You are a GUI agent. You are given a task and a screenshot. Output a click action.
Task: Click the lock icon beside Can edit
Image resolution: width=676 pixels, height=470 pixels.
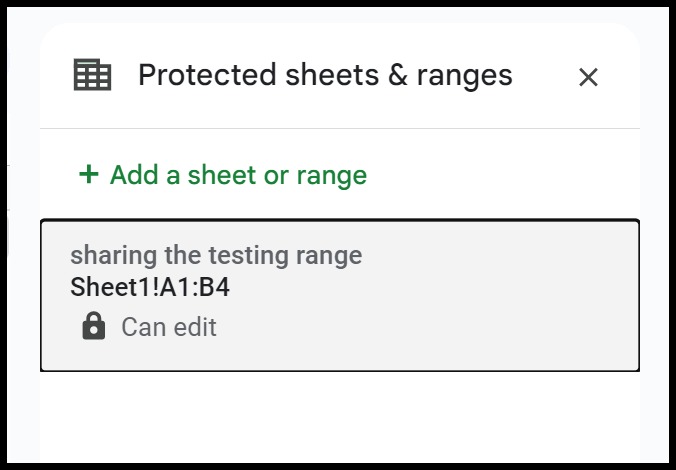pos(94,326)
